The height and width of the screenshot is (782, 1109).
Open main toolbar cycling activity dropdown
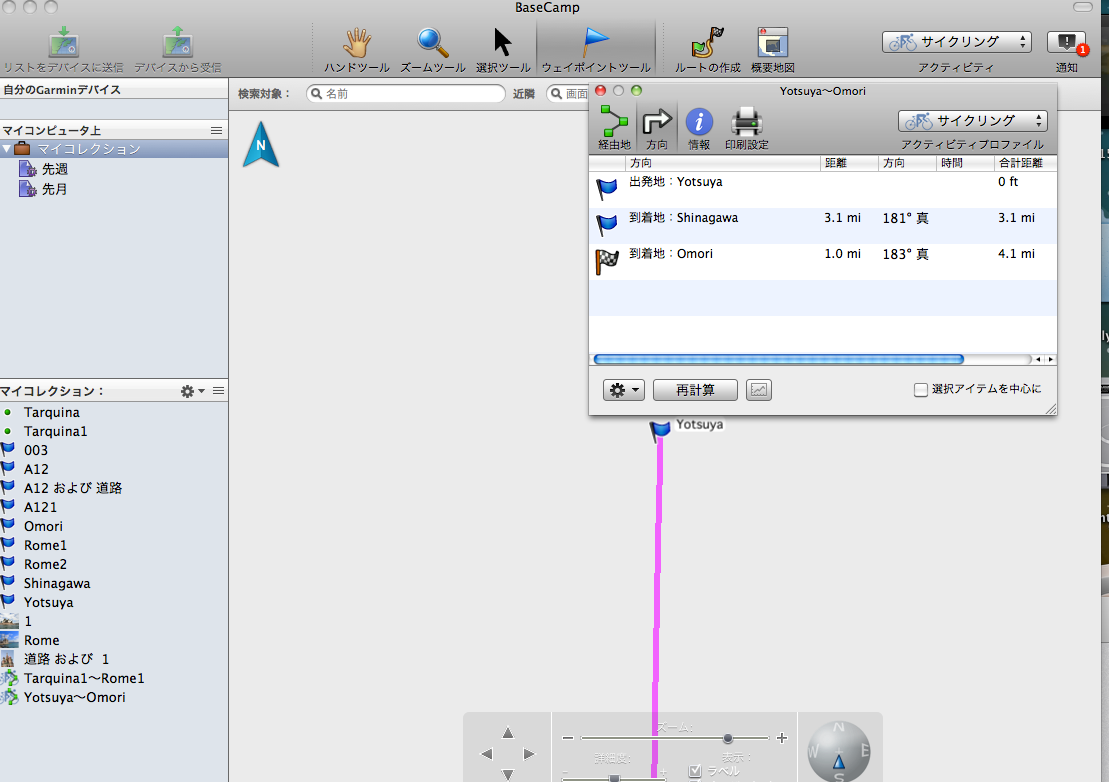(956, 42)
